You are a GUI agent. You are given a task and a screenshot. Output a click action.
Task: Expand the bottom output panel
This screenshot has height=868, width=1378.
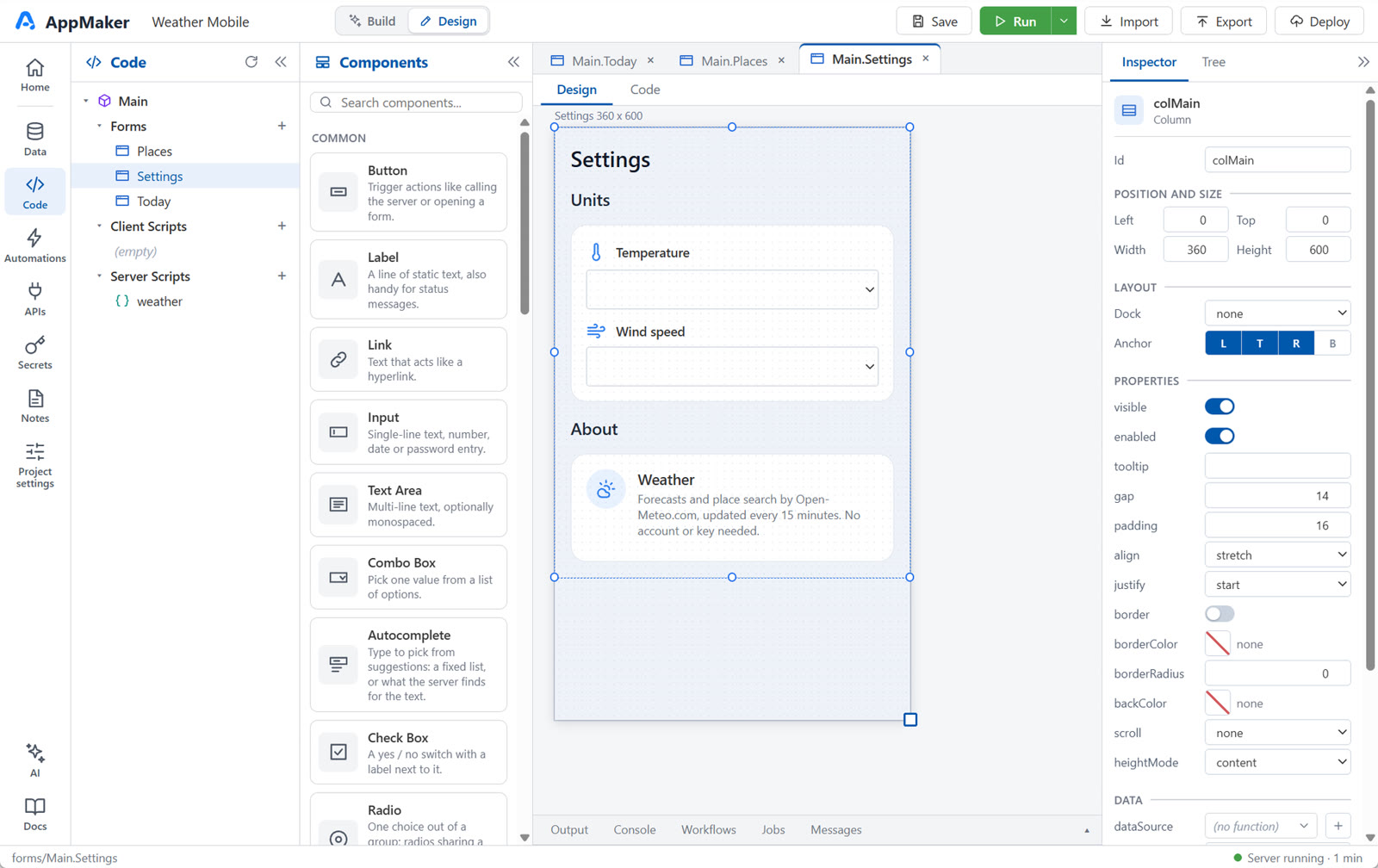pyautogui.click(x=1087, y=830)
